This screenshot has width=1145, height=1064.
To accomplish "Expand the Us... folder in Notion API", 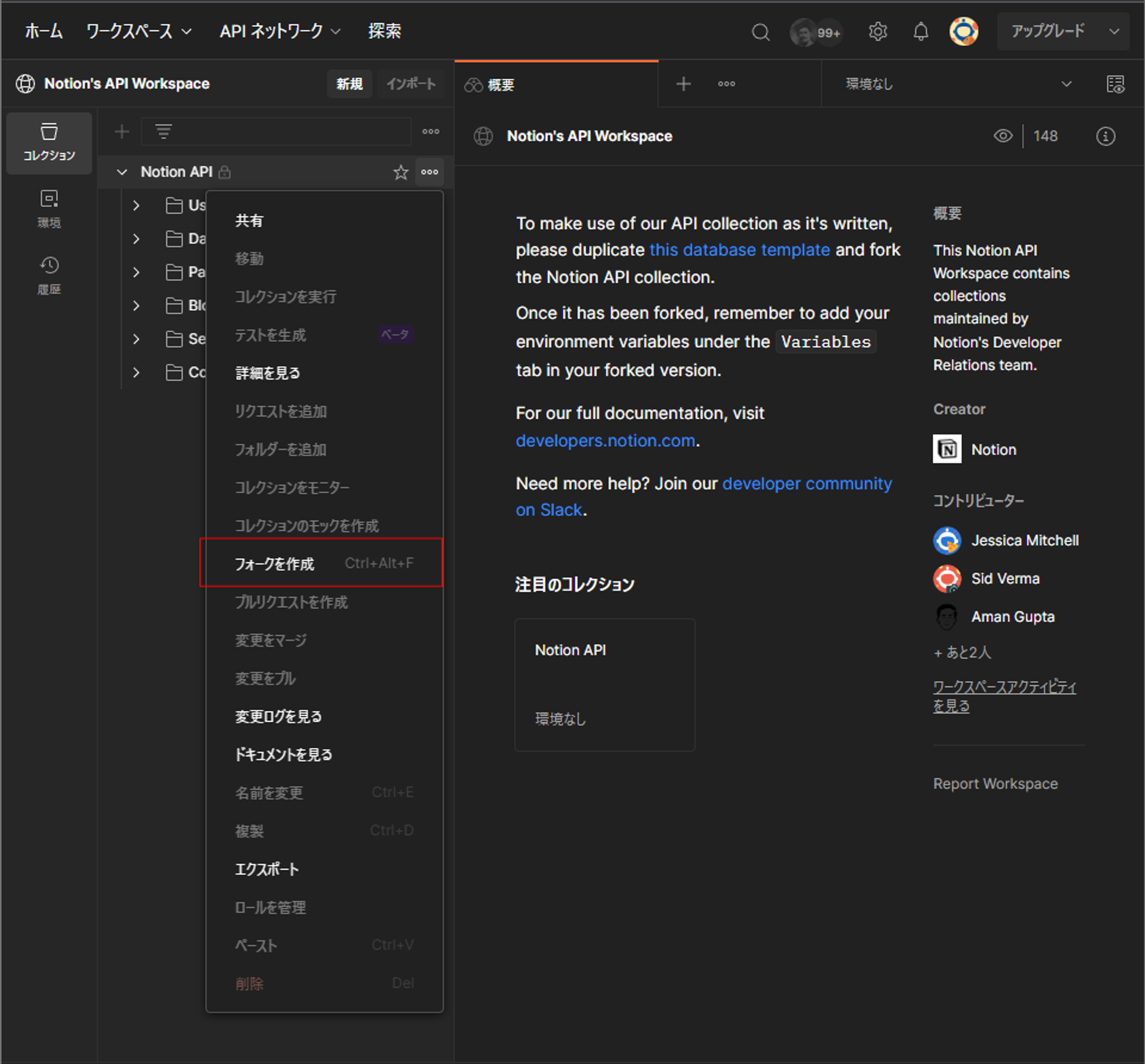I will click(x=136, y=205).
